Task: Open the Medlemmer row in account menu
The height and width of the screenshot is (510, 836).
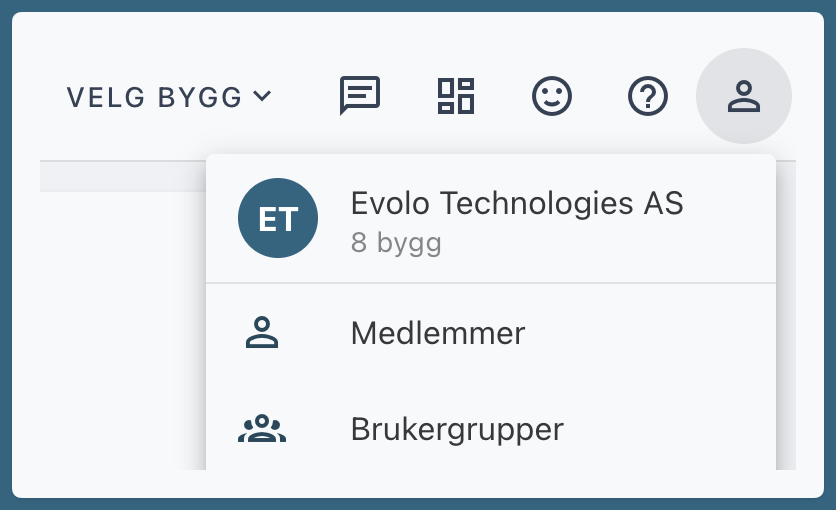Action: click(x=491, y=333)
